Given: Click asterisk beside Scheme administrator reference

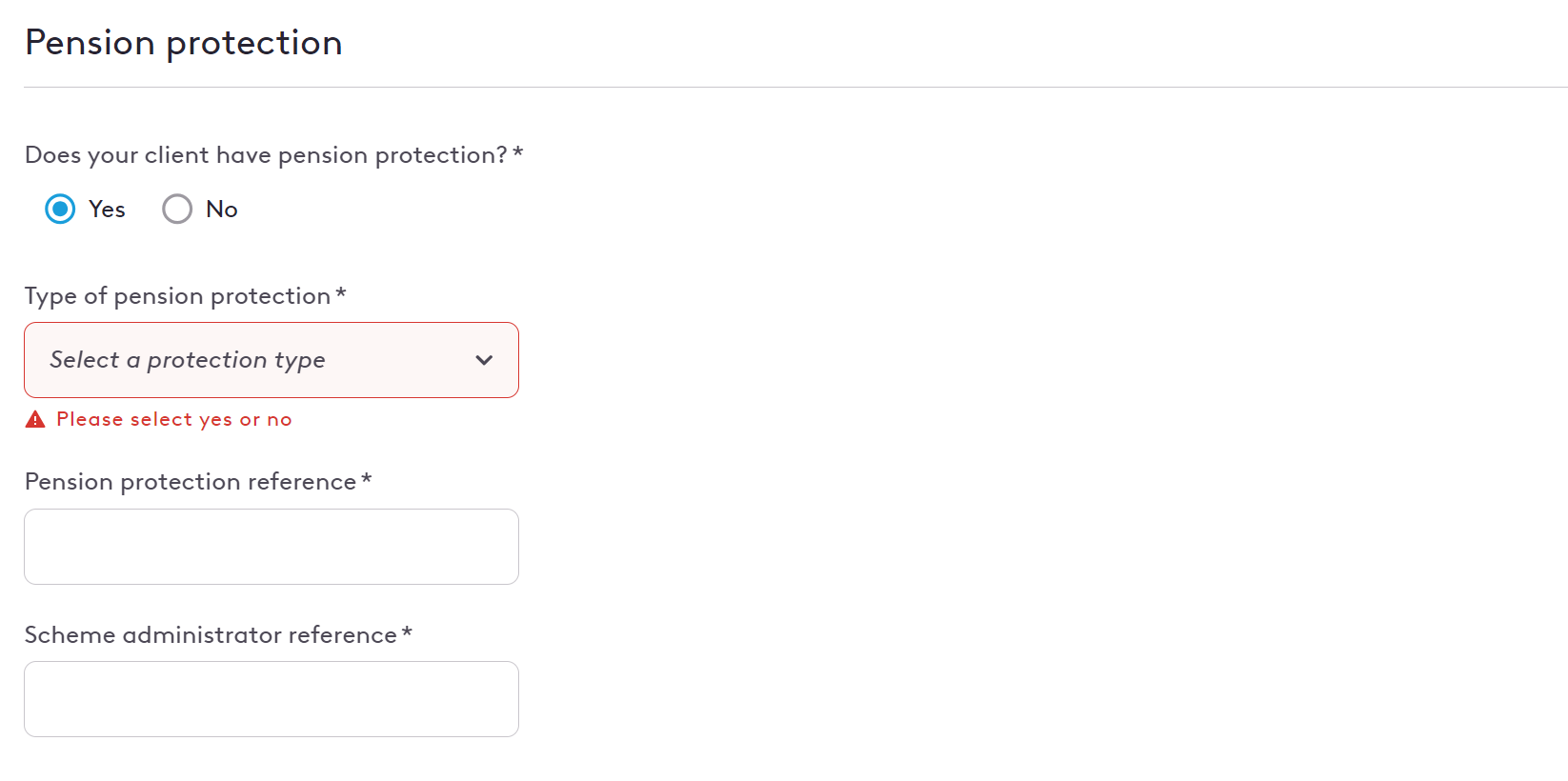Looking at the screenshot, I should pos(407,631).
